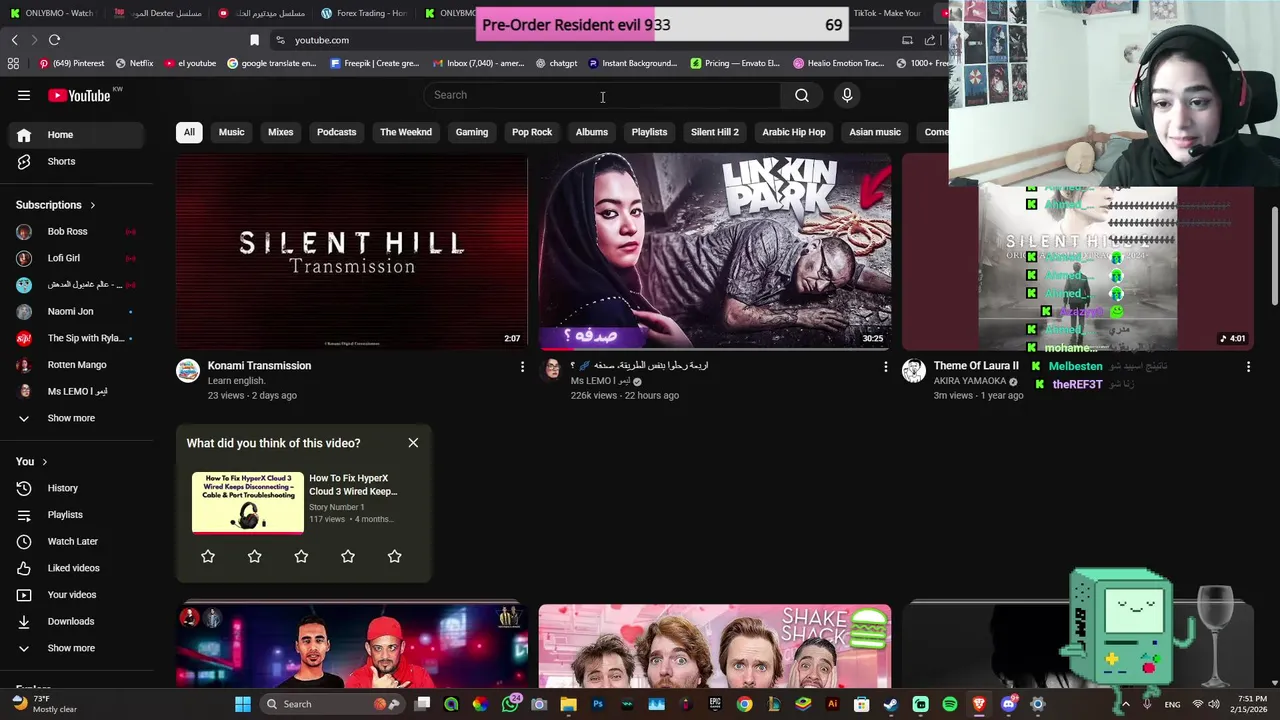Switch to Forex Trading browser tab
This screenshot has height=720, width=1280.
[364, 13]
